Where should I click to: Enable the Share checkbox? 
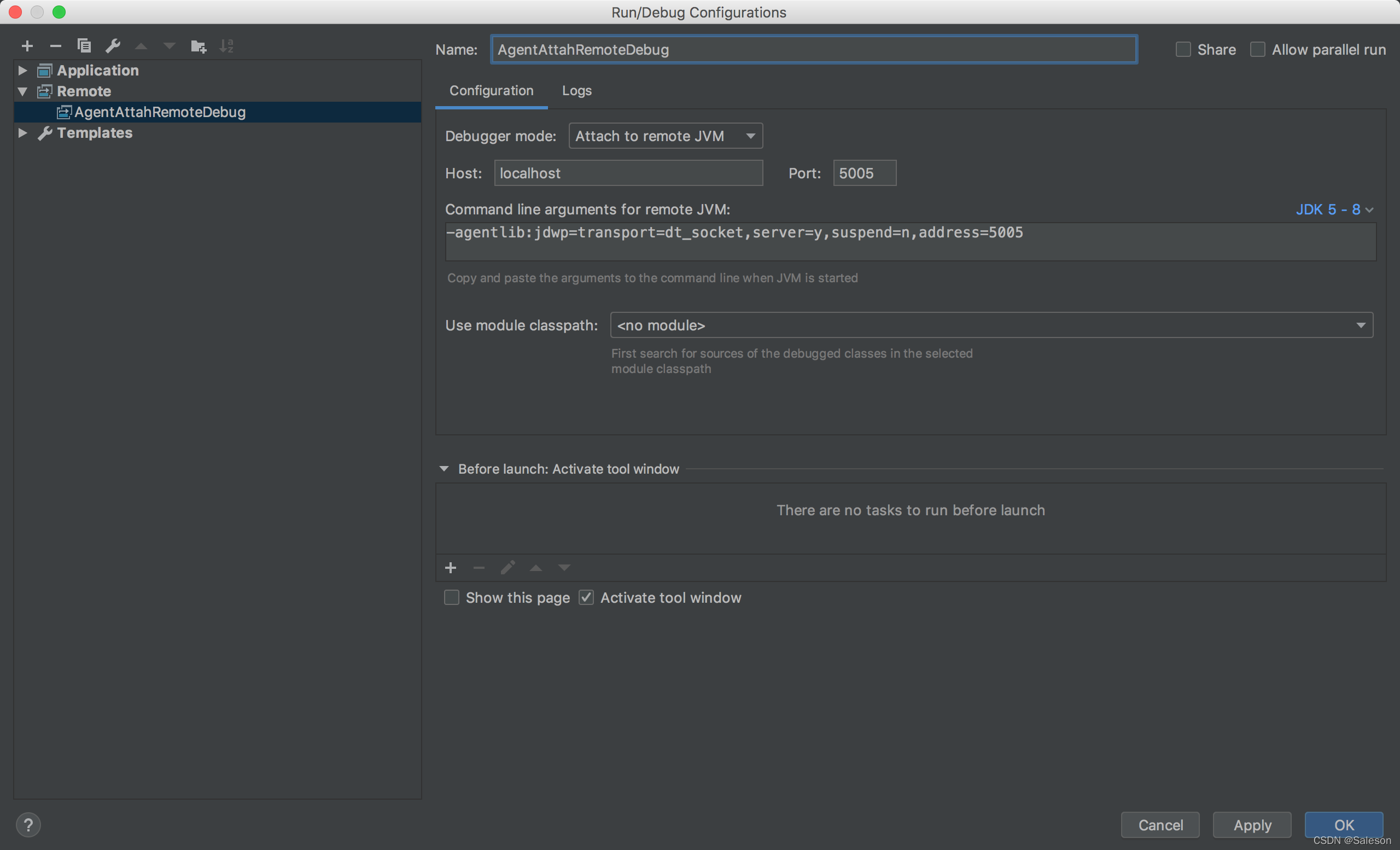coord(1183,49)
